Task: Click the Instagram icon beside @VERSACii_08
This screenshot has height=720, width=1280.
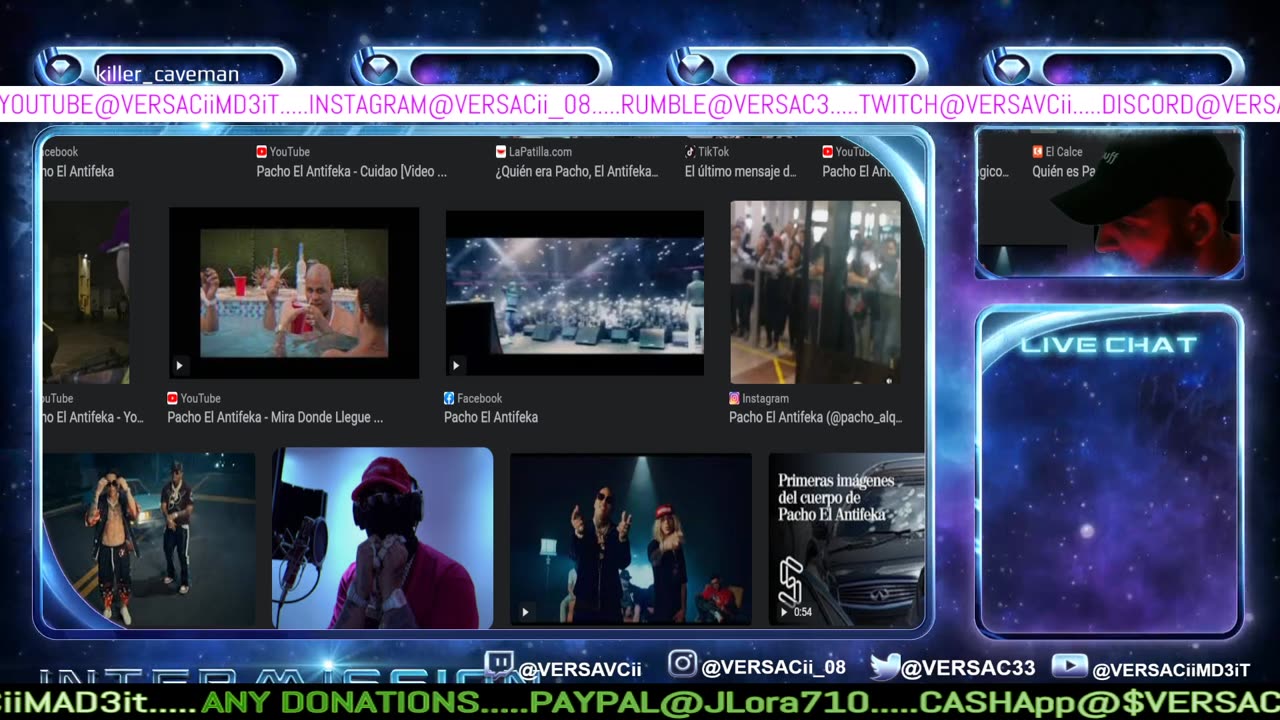Action: click(682, 664)
